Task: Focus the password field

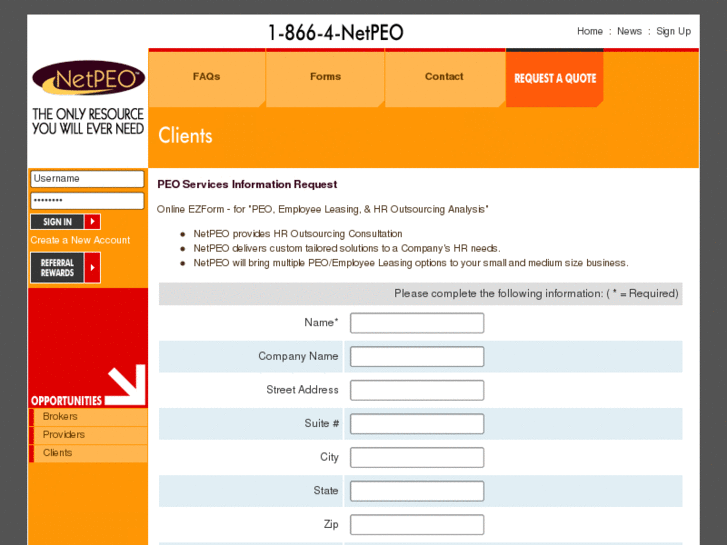Action: (x=87, y=201)
